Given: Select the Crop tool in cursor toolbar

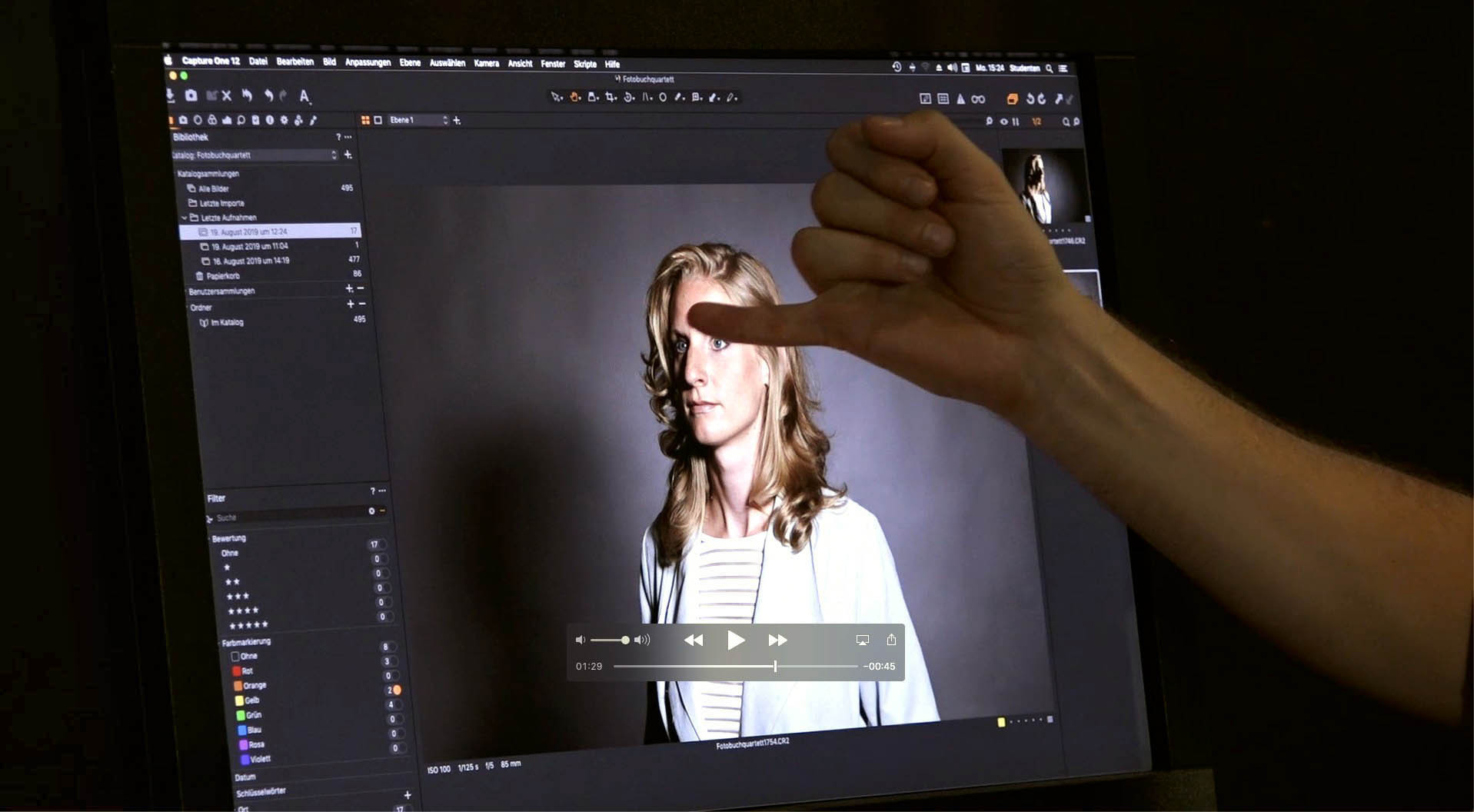Looking at the screenshot, I should pos(611,98).
